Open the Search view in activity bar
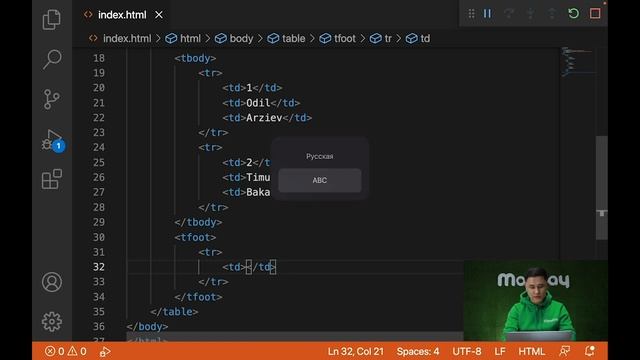 tap(52, 59)
